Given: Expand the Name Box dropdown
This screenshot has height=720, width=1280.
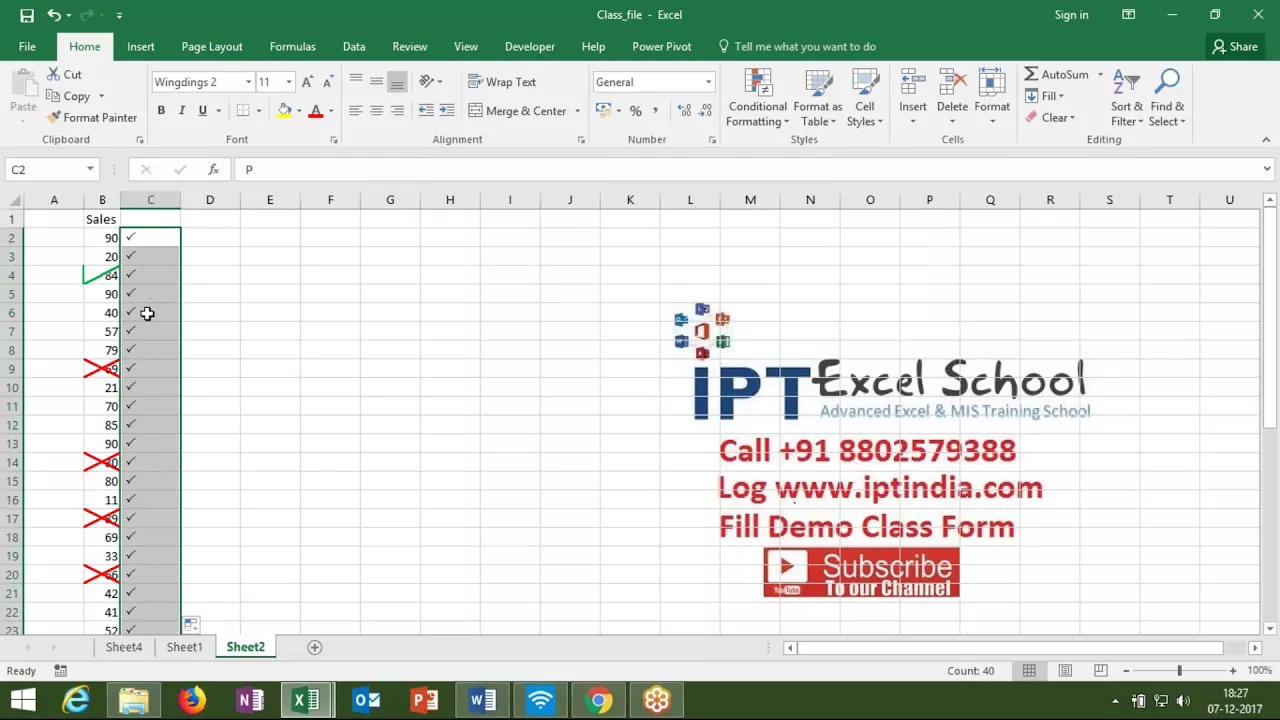Looking at the screenshot, I should [x=90, y=170].
